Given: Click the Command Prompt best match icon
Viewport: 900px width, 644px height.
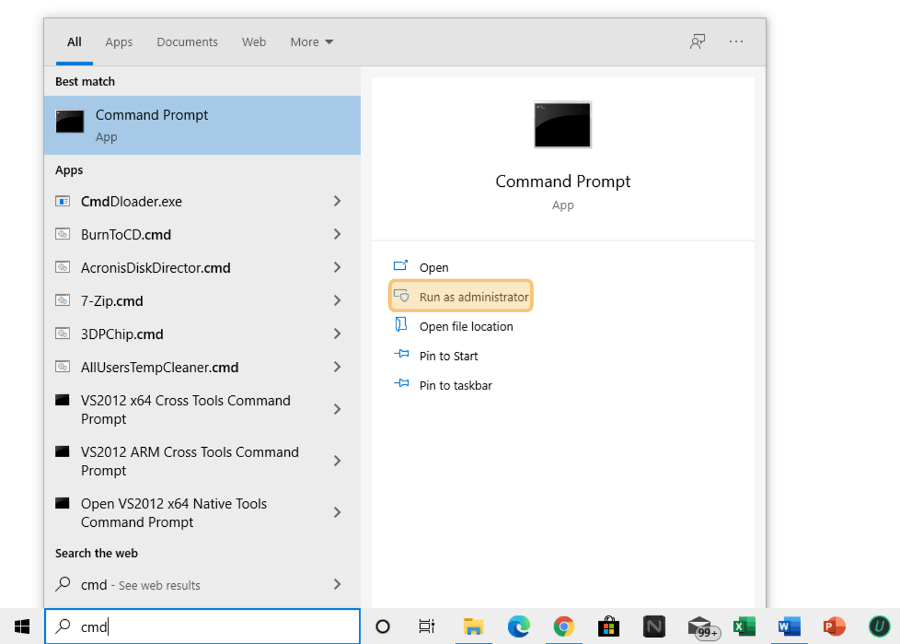Looking at the screenshot, I should tap(69, 122).
